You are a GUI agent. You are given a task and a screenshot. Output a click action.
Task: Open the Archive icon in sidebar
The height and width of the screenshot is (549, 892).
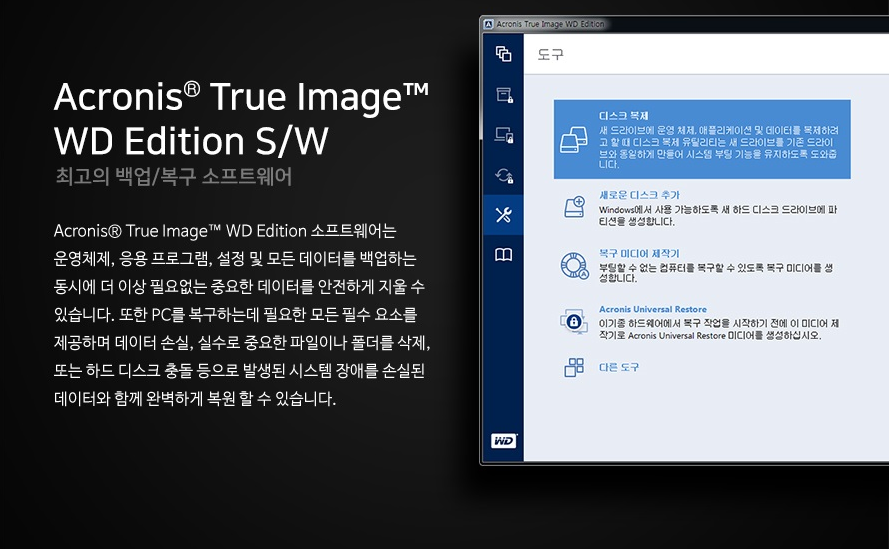pos(504,95)
